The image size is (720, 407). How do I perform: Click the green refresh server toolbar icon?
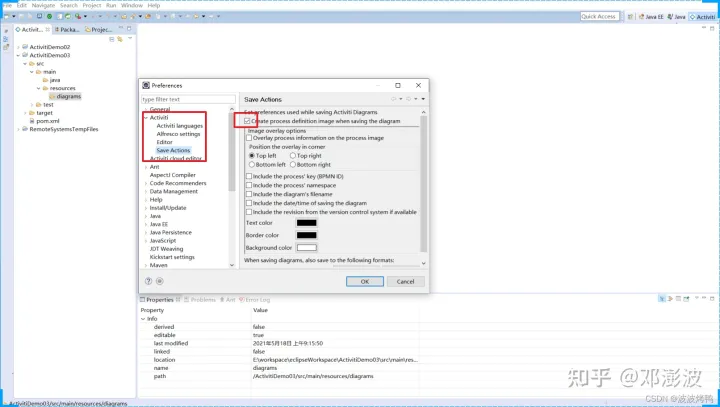click(x=68, y=16)
